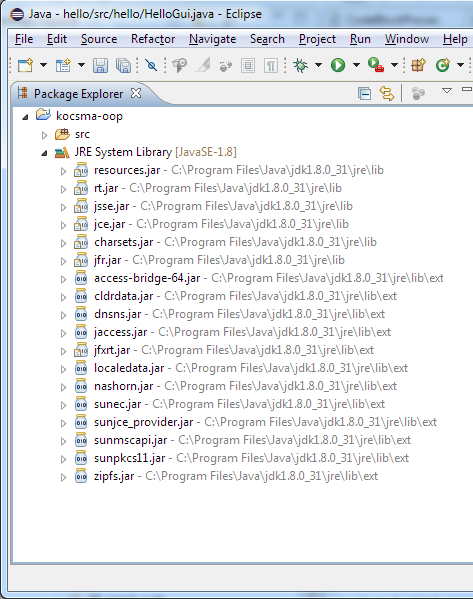473x599 pixels.
Task: Toggle Show Whitespace Characters pilcrow icon
Action: 271,66
